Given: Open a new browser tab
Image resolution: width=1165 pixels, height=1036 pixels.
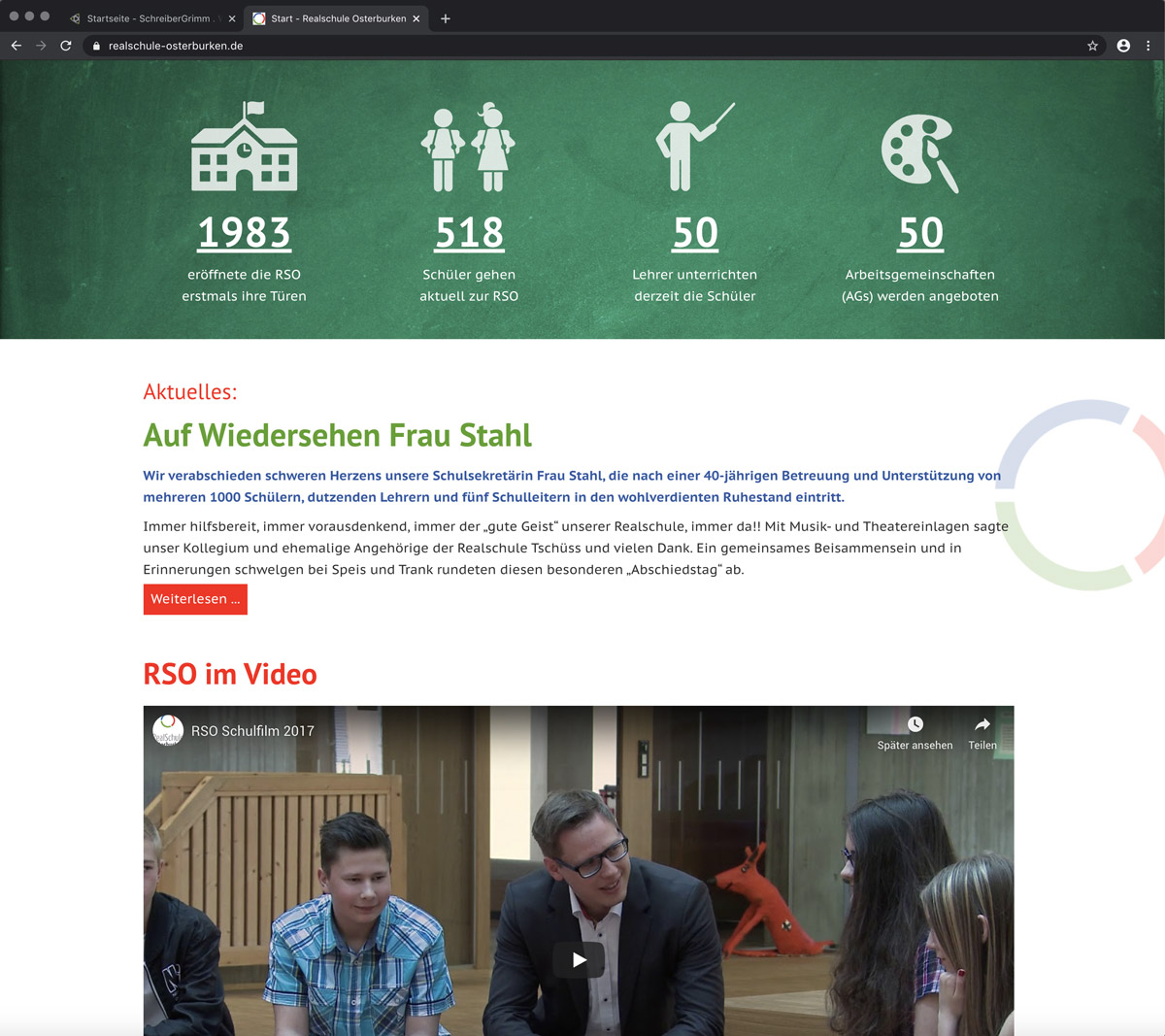Looking at the screenshot, I should (x=446, y=18).
